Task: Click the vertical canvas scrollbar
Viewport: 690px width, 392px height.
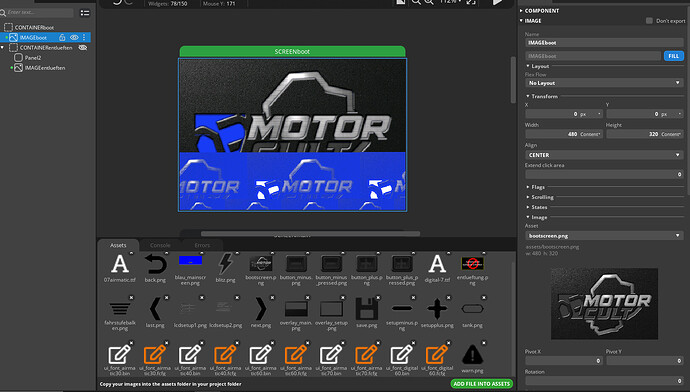Action: coord(513,80)
